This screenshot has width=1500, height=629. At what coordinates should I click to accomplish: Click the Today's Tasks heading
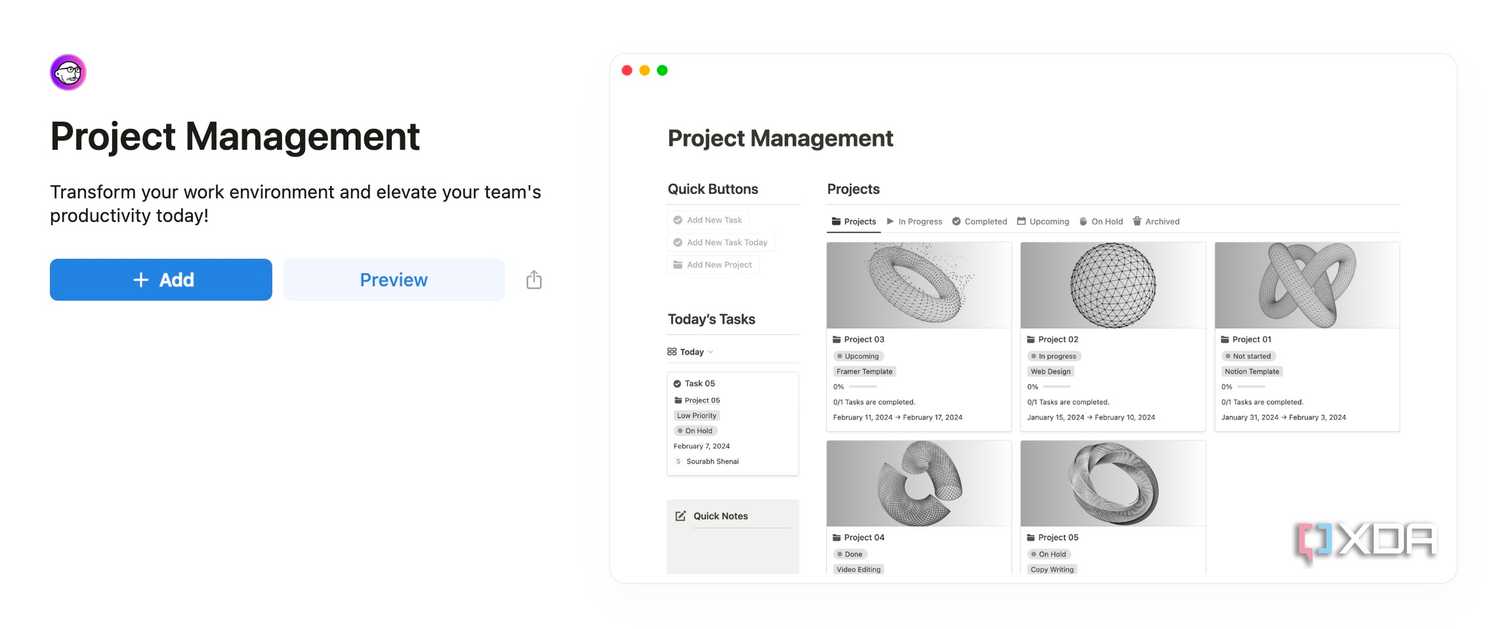(712, 320)
